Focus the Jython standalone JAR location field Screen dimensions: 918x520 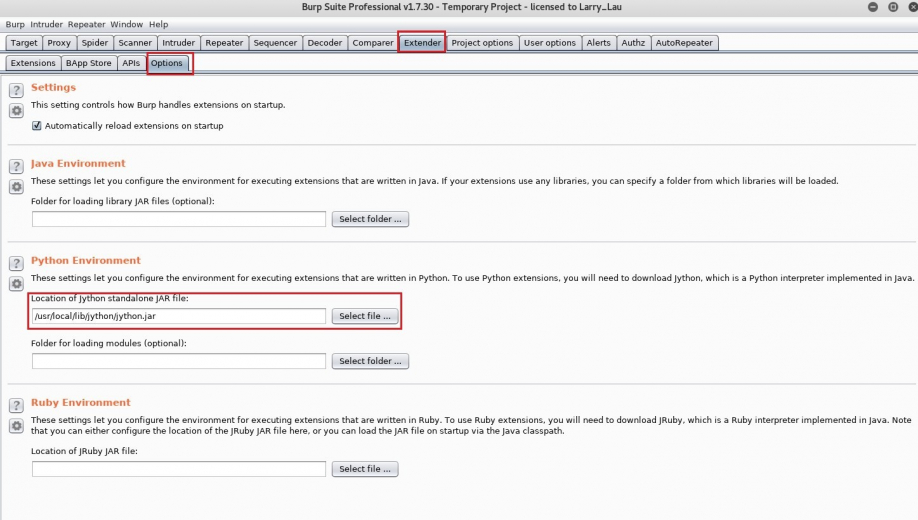pyautogui.click(x=179, y=316)
